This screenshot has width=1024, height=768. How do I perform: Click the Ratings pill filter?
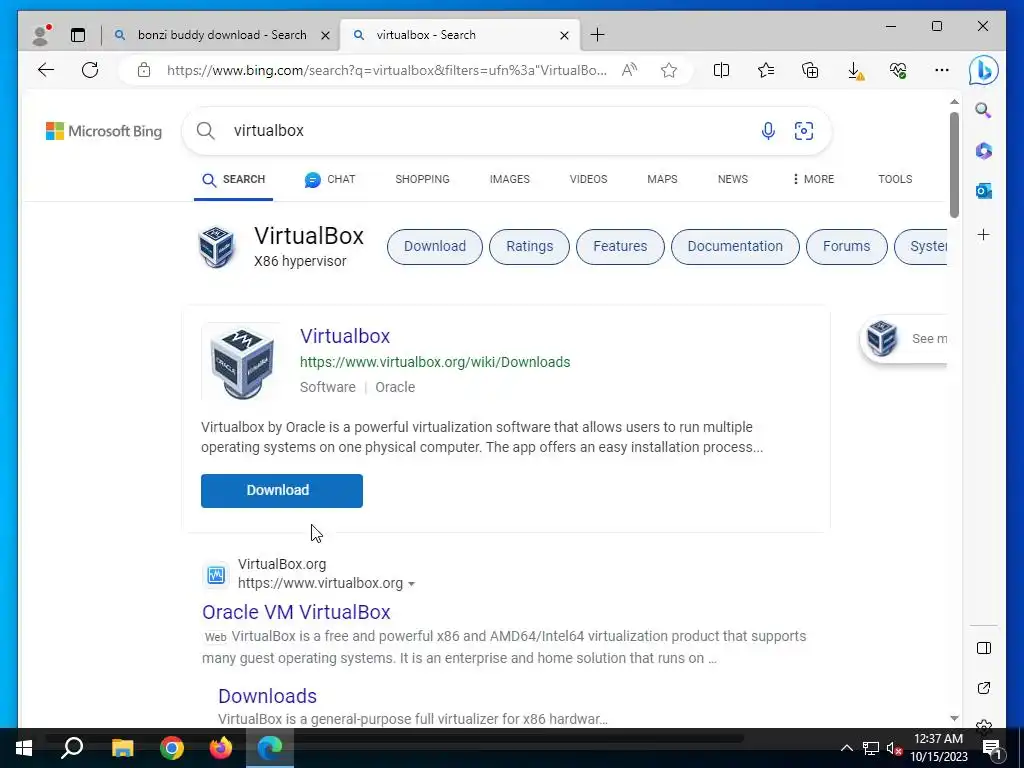pos(530,247)
